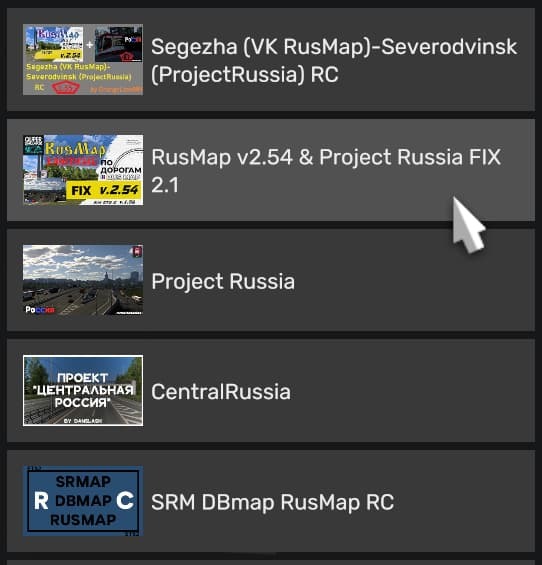Click the RusMap FIX v.2.54 thumbnail image
This screenshot has width=542, height=565.
pos(83,170)
